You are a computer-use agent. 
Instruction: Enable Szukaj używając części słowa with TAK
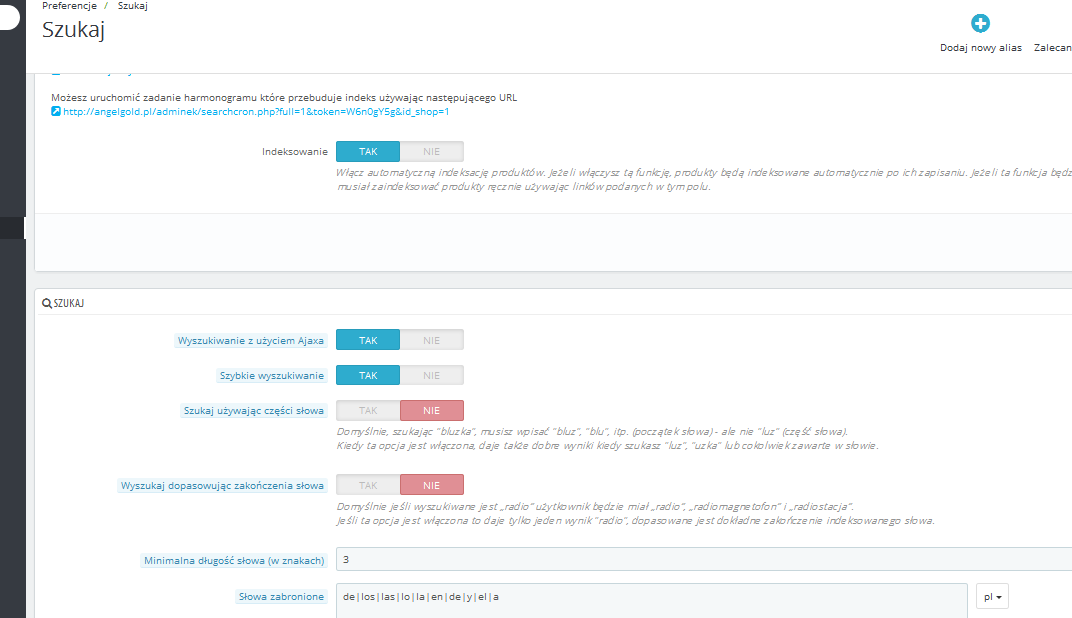(368, 410)
